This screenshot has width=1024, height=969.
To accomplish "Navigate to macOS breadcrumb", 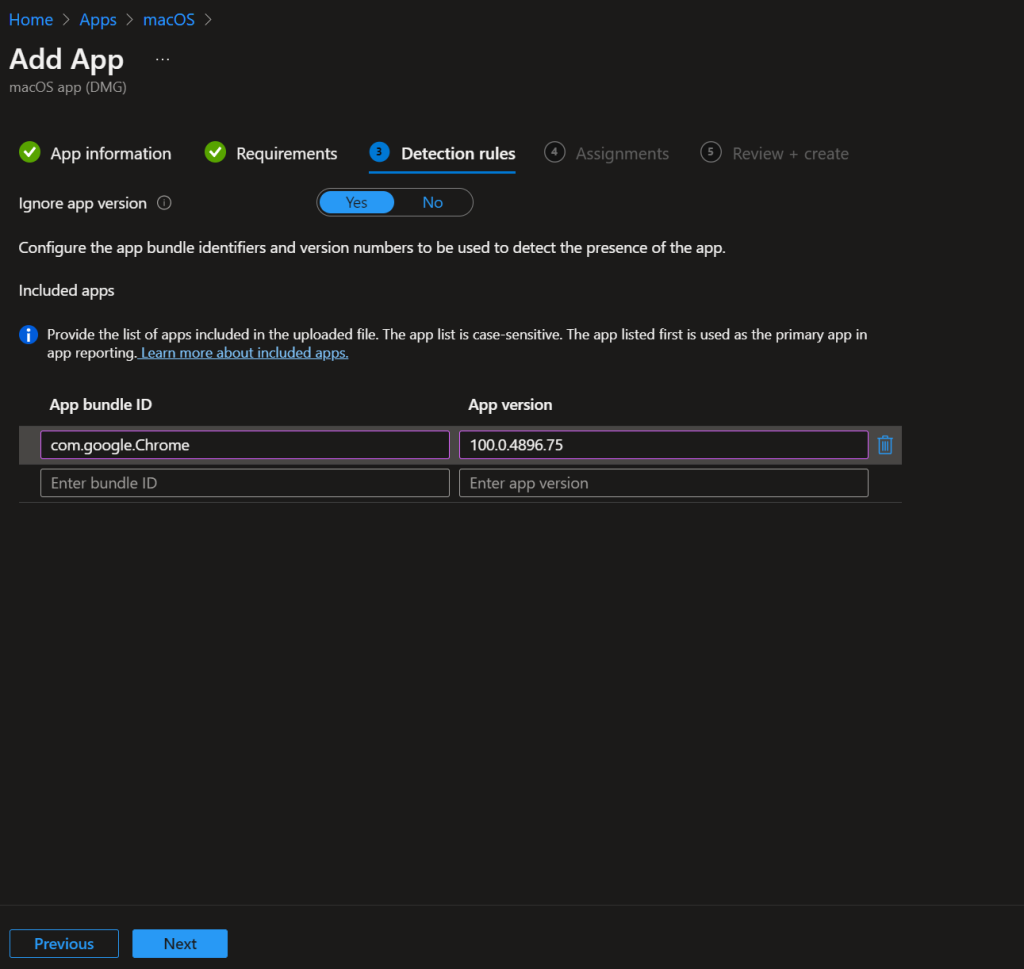I will (x=168, y=20).
